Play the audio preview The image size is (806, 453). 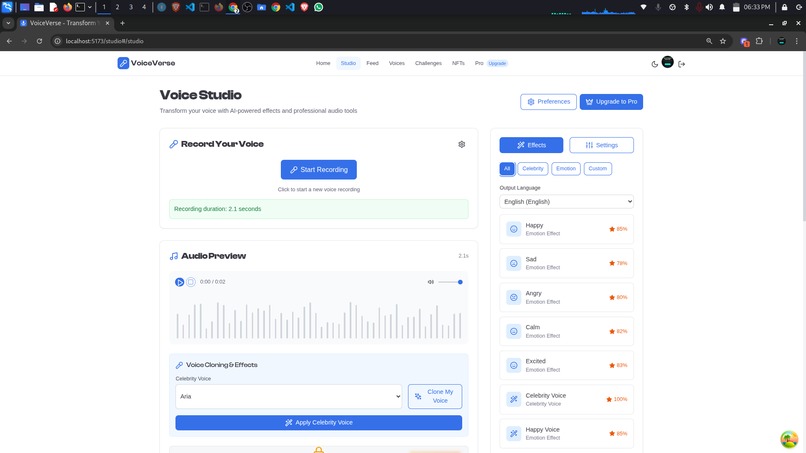[179, 282]
